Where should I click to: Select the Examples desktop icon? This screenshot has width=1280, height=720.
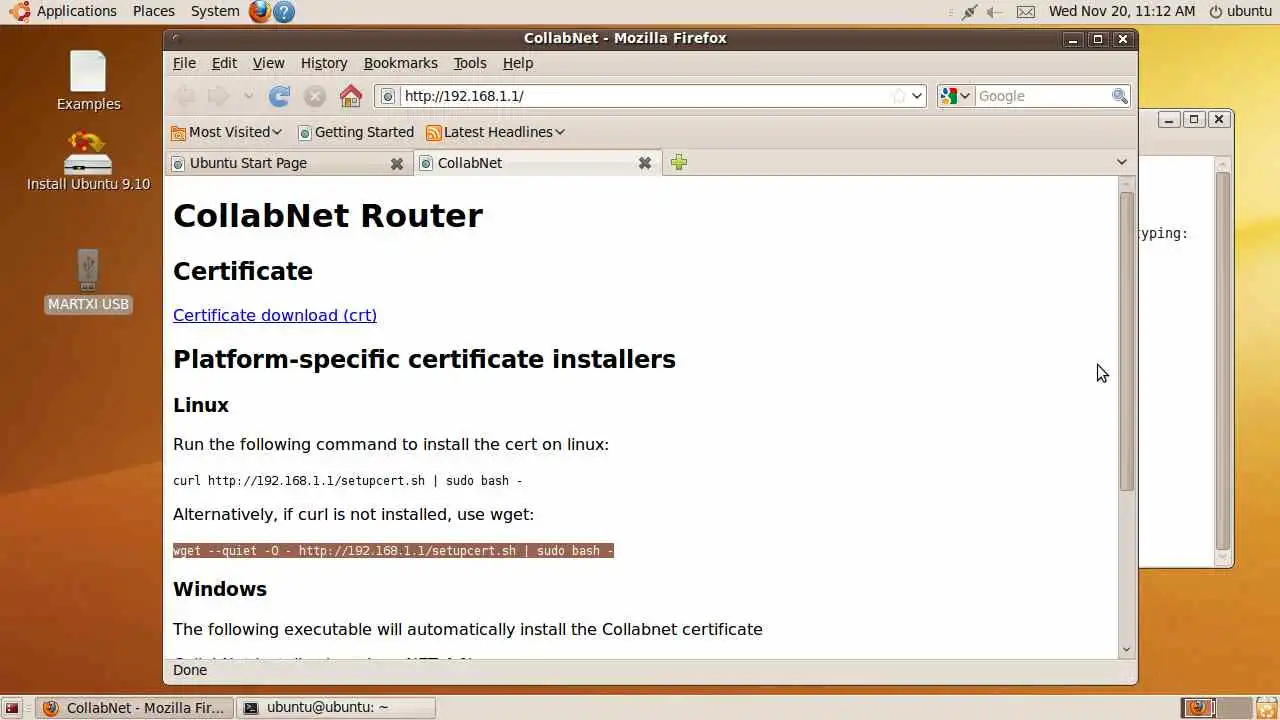click(88, 81)
